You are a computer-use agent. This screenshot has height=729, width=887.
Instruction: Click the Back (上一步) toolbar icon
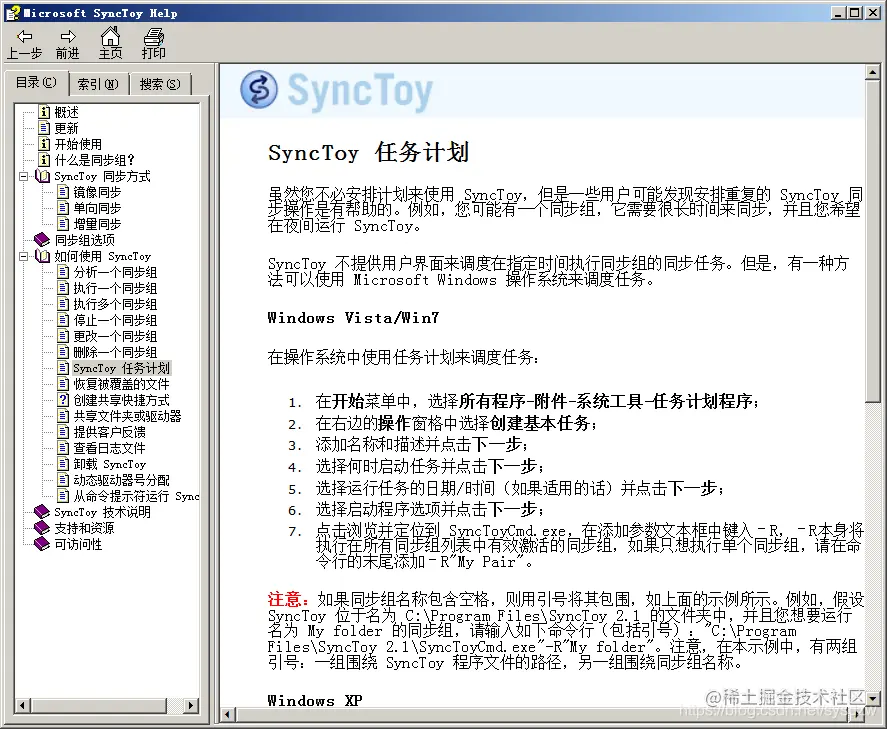tap(24, 37)
